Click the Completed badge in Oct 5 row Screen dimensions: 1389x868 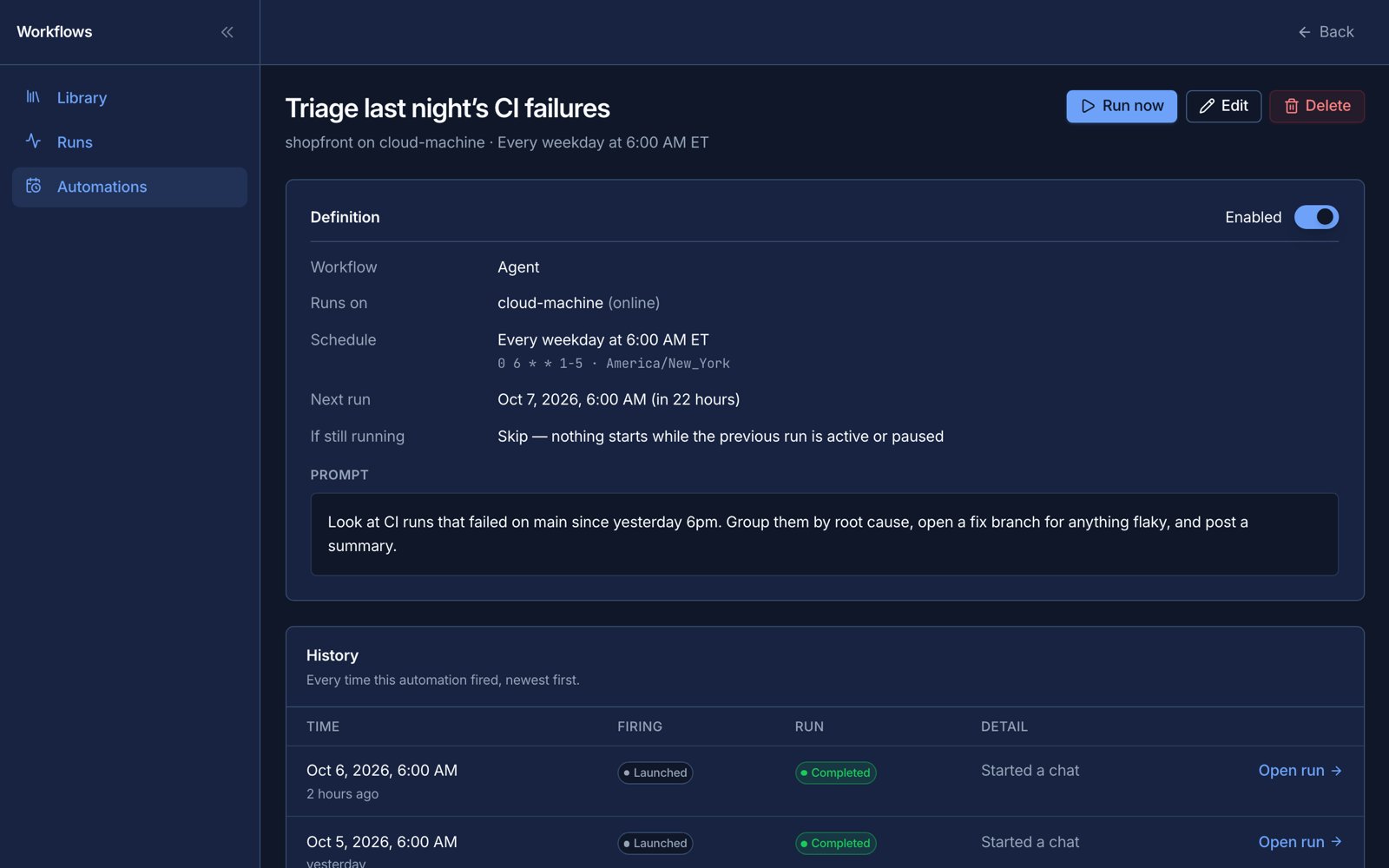point(835,843)
